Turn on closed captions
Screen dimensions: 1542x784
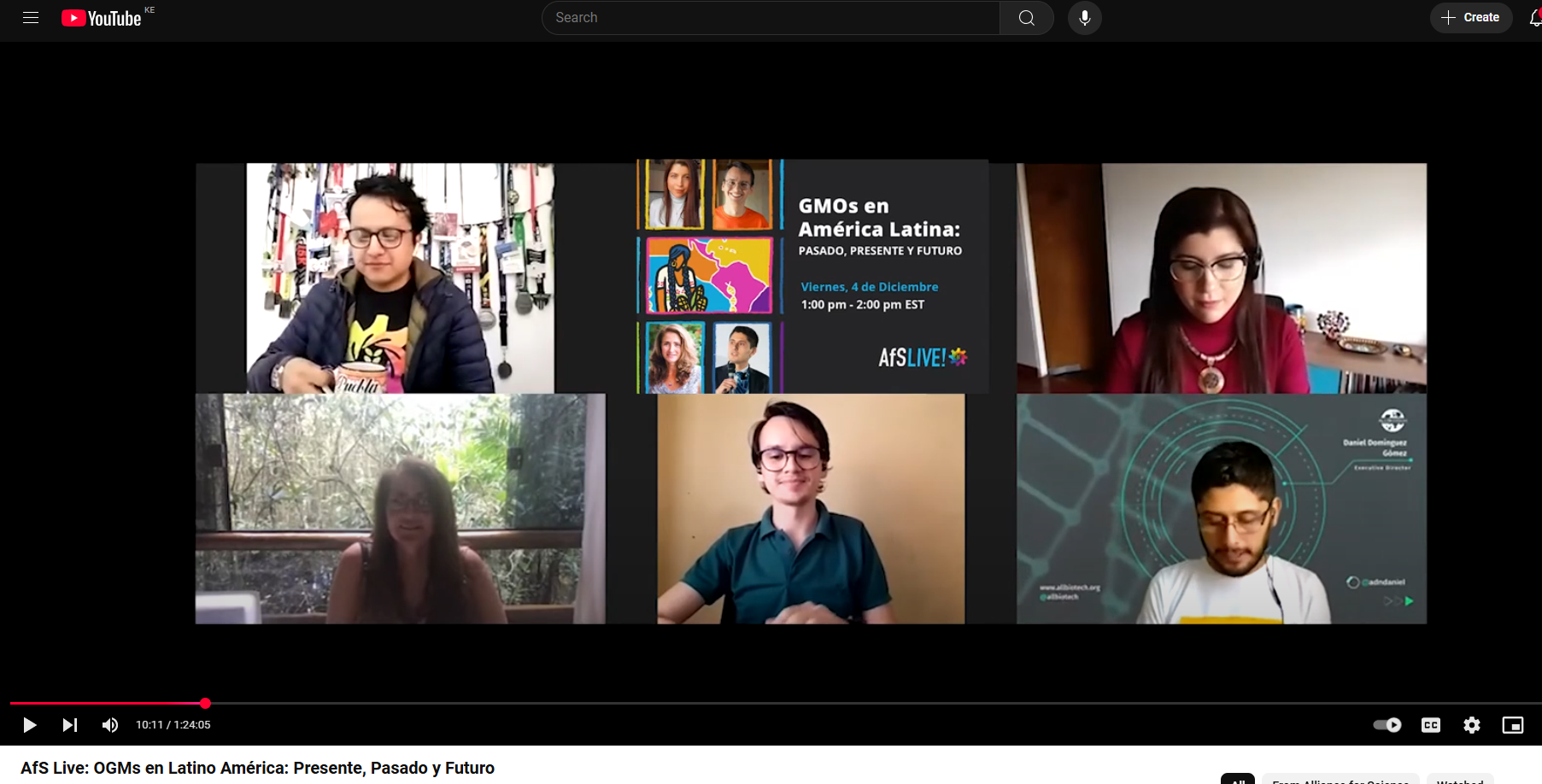pyautogui.click(x=1431, y=725)
